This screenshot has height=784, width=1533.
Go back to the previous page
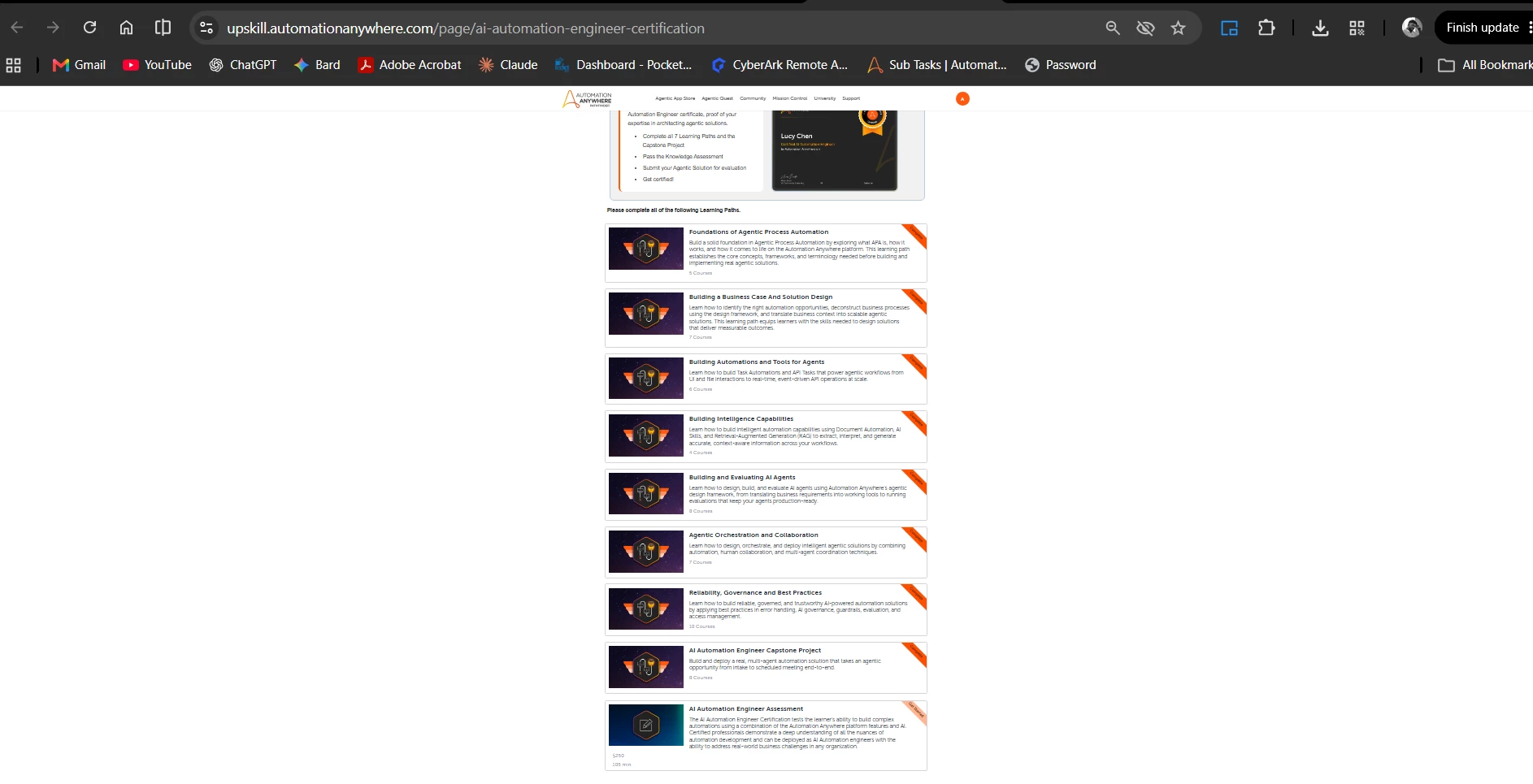pyautogui.click(x=17, y=28)
